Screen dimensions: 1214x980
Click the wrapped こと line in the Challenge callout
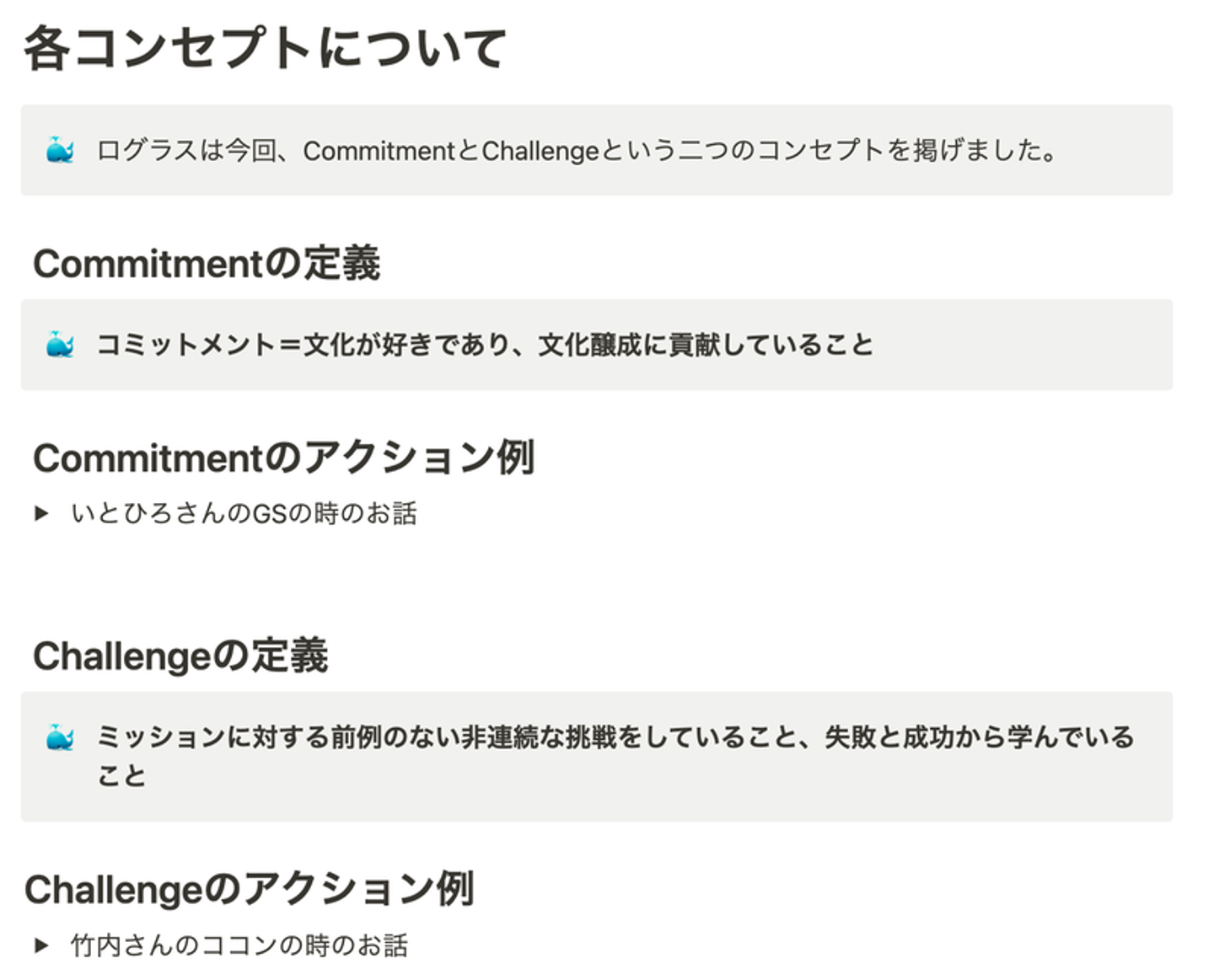click(122, 775)
